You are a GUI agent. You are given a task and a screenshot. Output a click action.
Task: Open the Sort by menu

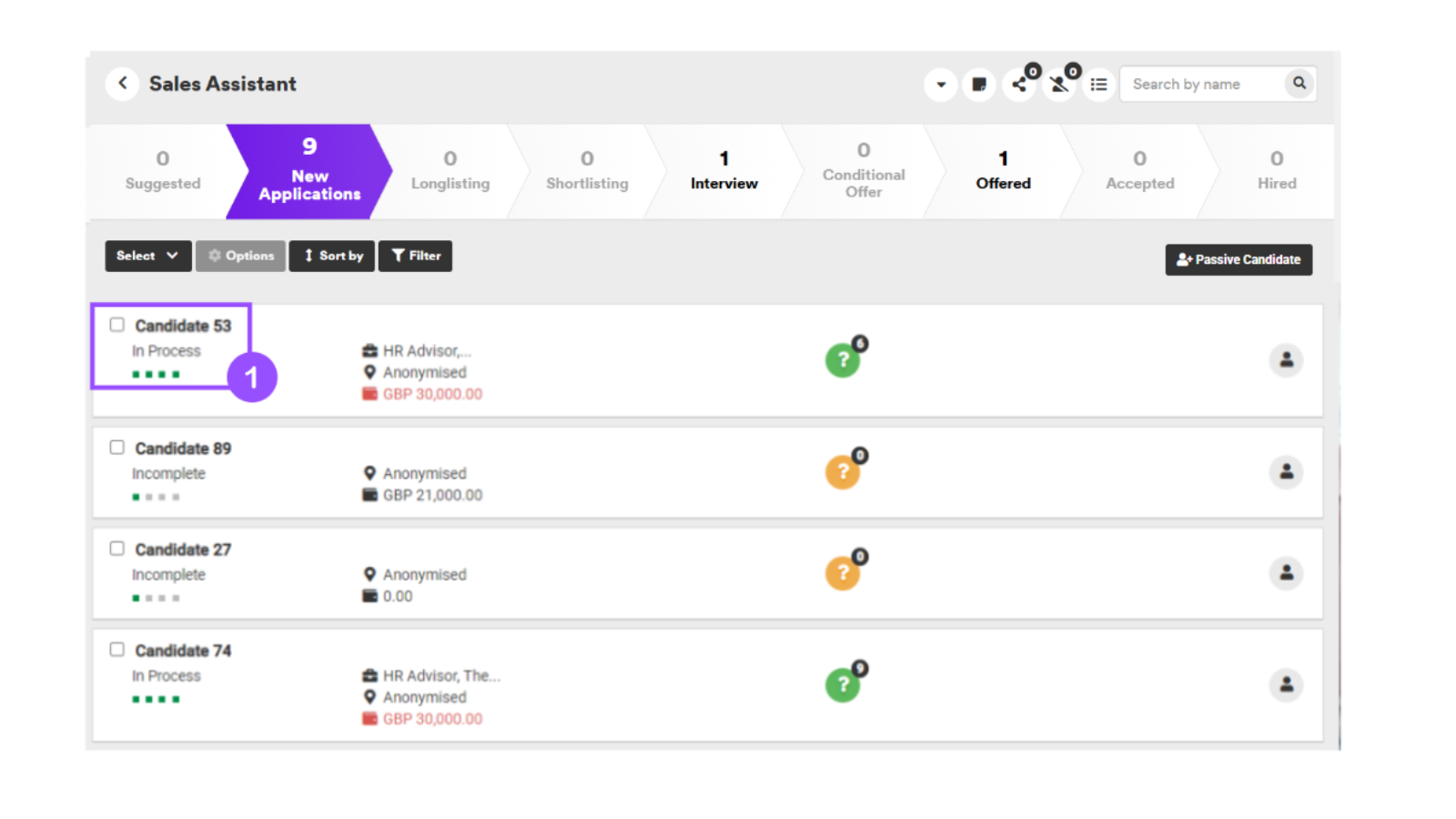click(x=332, y=257)
